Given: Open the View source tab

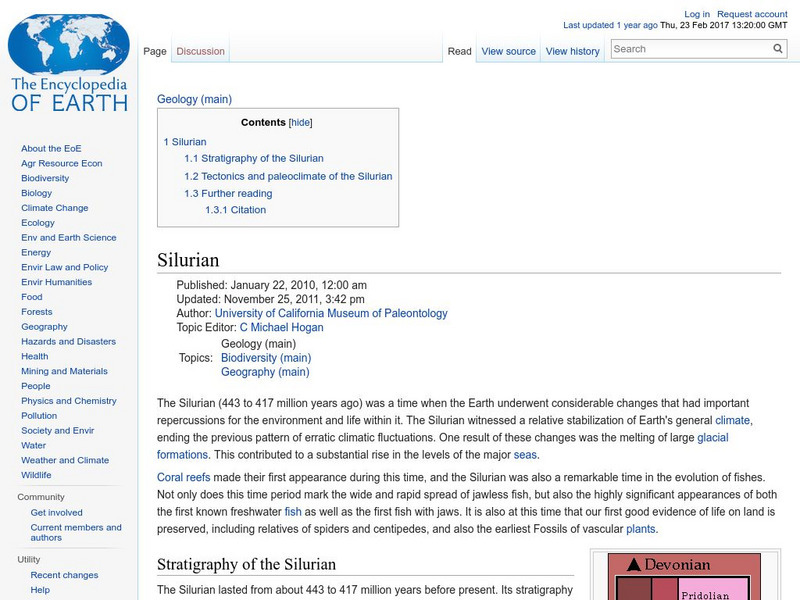Looking at the screenshot, I should pyautogui.click(x=508, y=51).
